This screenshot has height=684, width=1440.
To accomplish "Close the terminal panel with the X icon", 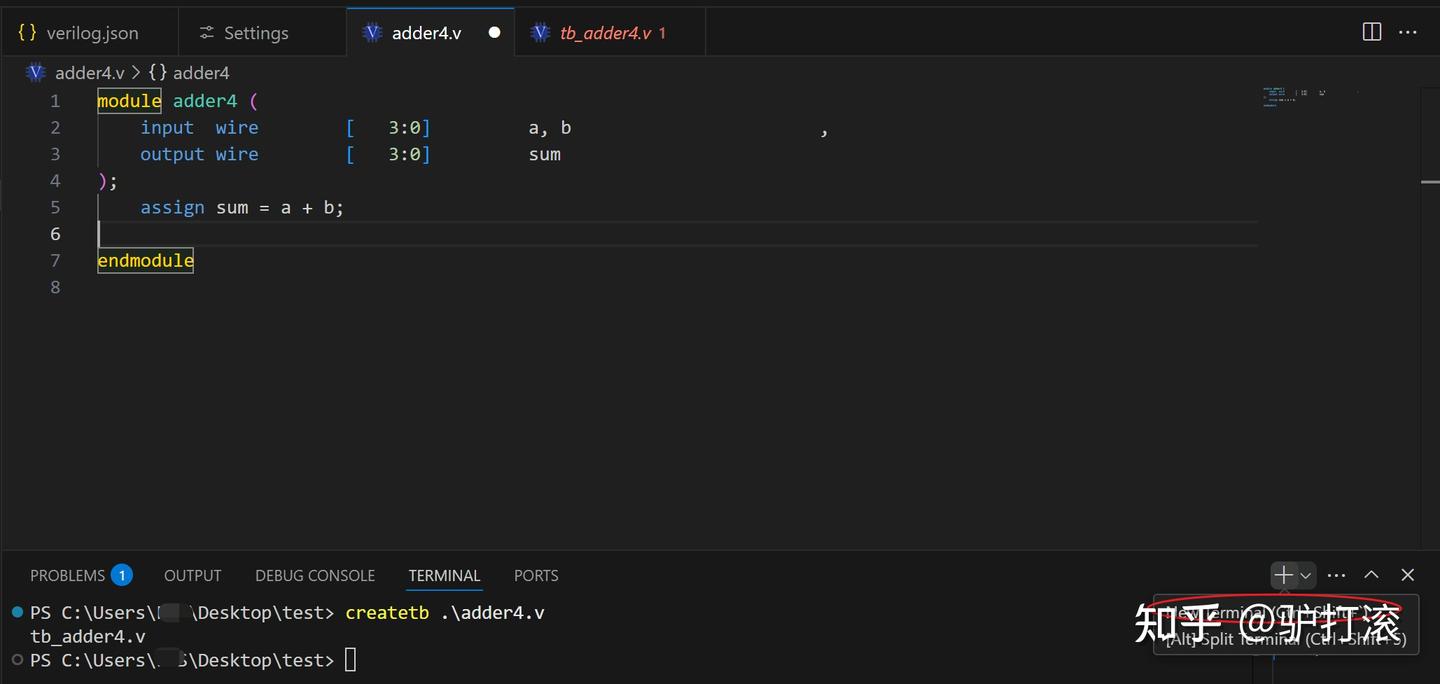I will pyautogui.click(x=1406, y=575).
